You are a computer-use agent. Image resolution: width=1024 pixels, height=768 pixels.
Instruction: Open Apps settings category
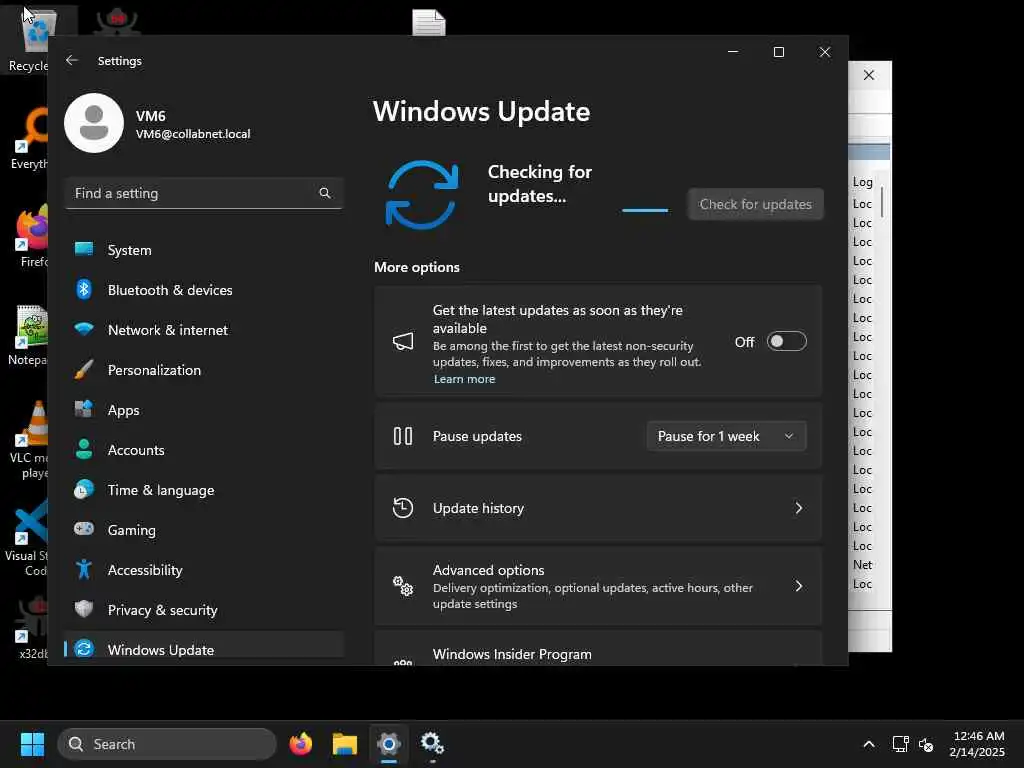click(x=204, y=410)
